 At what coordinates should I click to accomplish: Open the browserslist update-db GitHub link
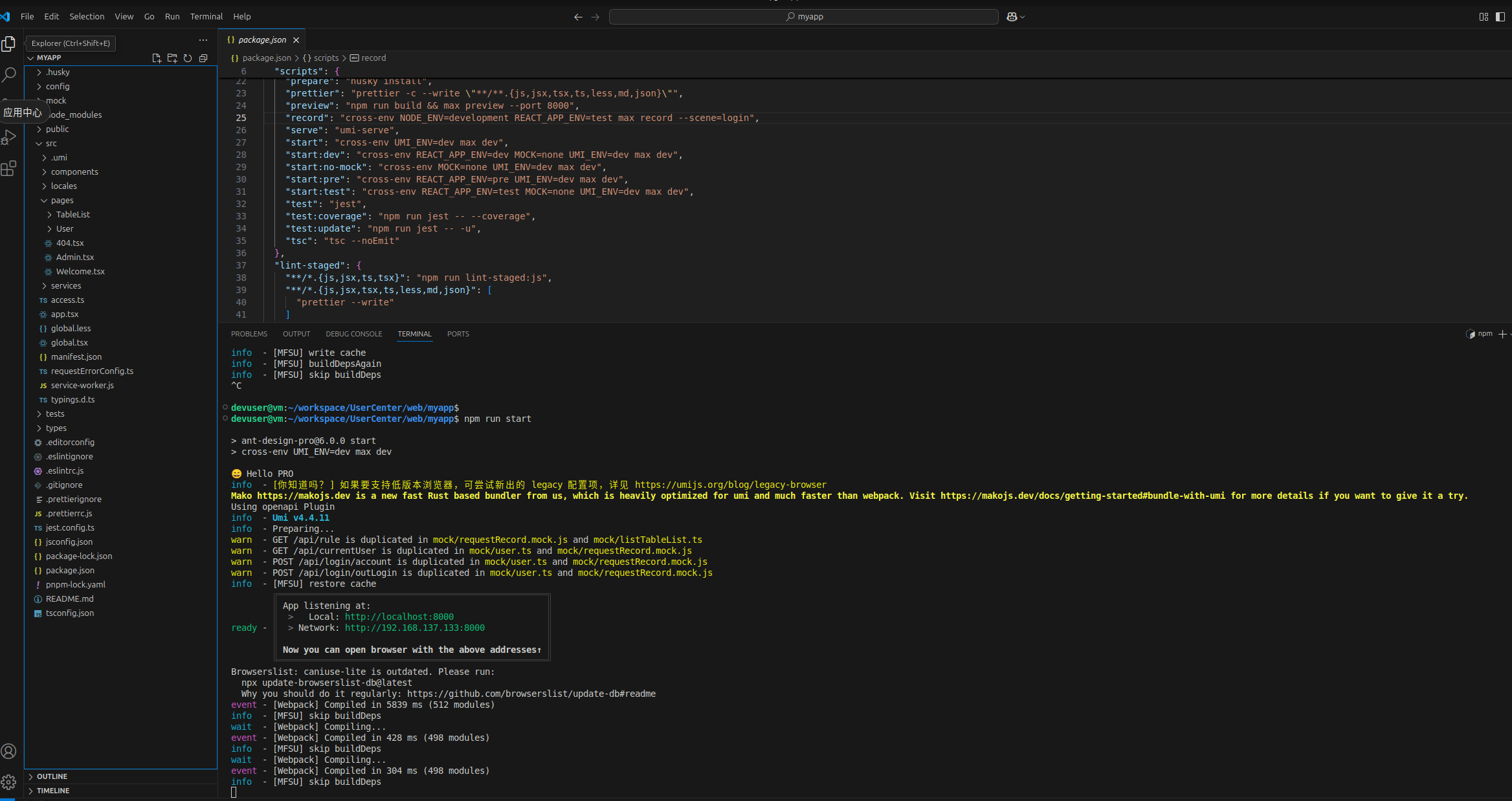531,694
